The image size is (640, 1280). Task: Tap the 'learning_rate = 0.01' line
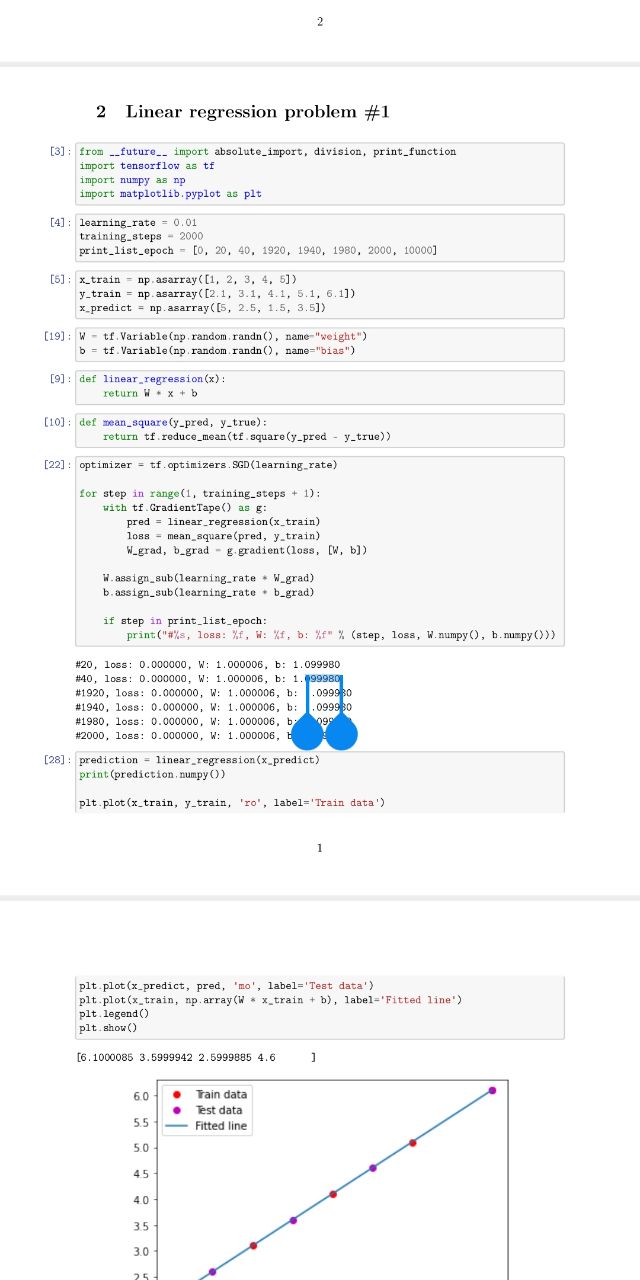coord(138,222)
